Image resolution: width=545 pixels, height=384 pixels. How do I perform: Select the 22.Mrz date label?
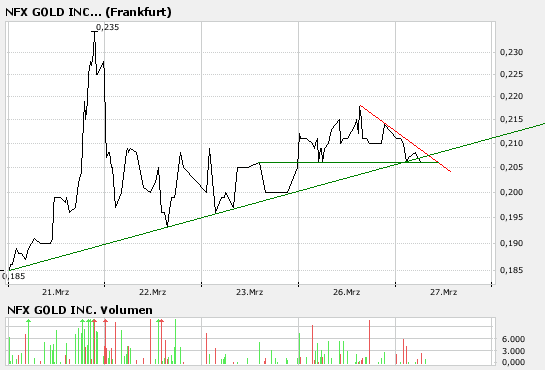(153, 292)
